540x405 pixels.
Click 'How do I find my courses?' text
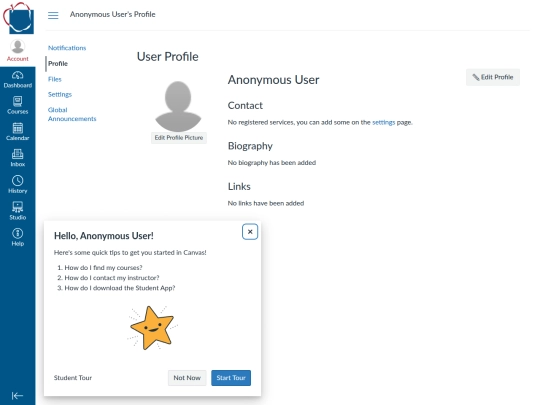[103, 268]
